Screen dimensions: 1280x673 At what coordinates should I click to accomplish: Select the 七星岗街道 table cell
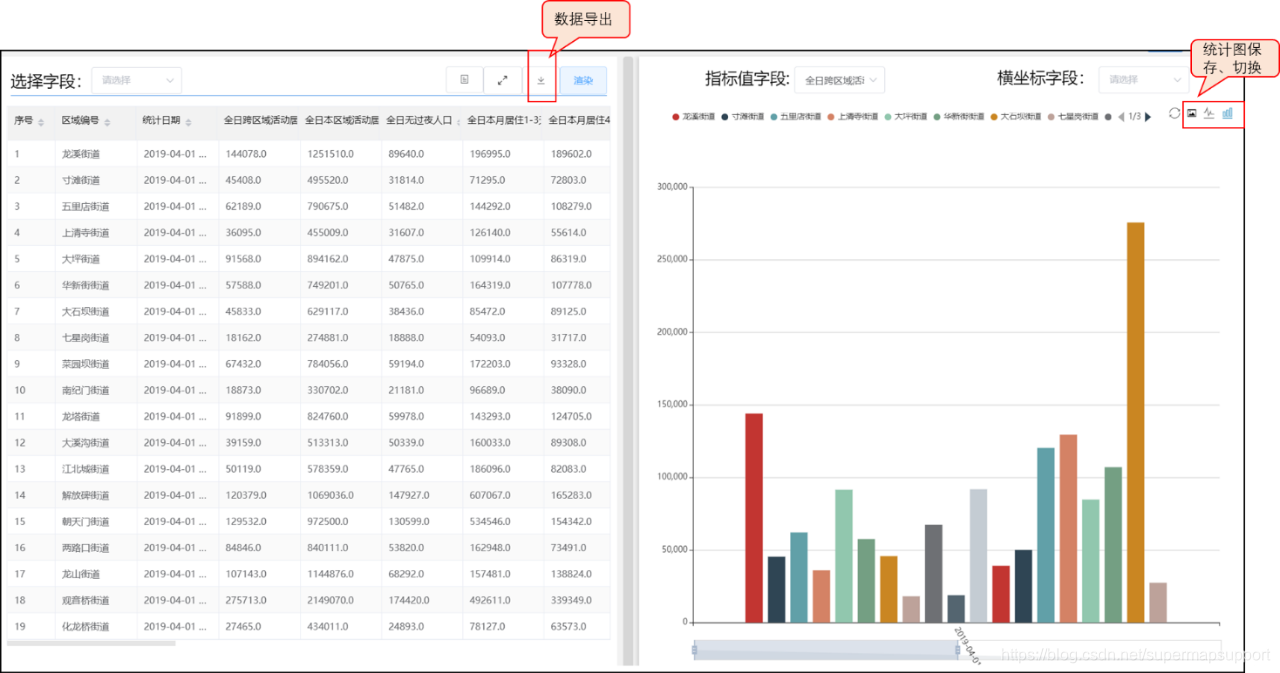click(x=97, y=338)
